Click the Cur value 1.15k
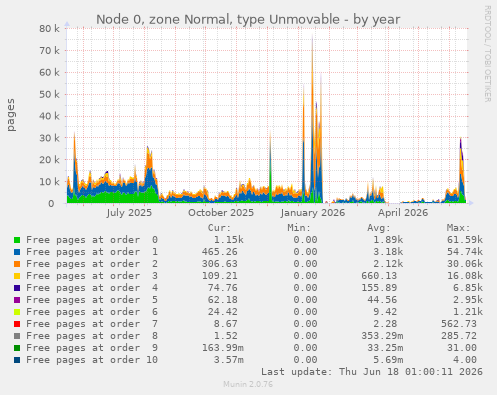The height and width of the screenshot is (395, 497). click(228, 240)
